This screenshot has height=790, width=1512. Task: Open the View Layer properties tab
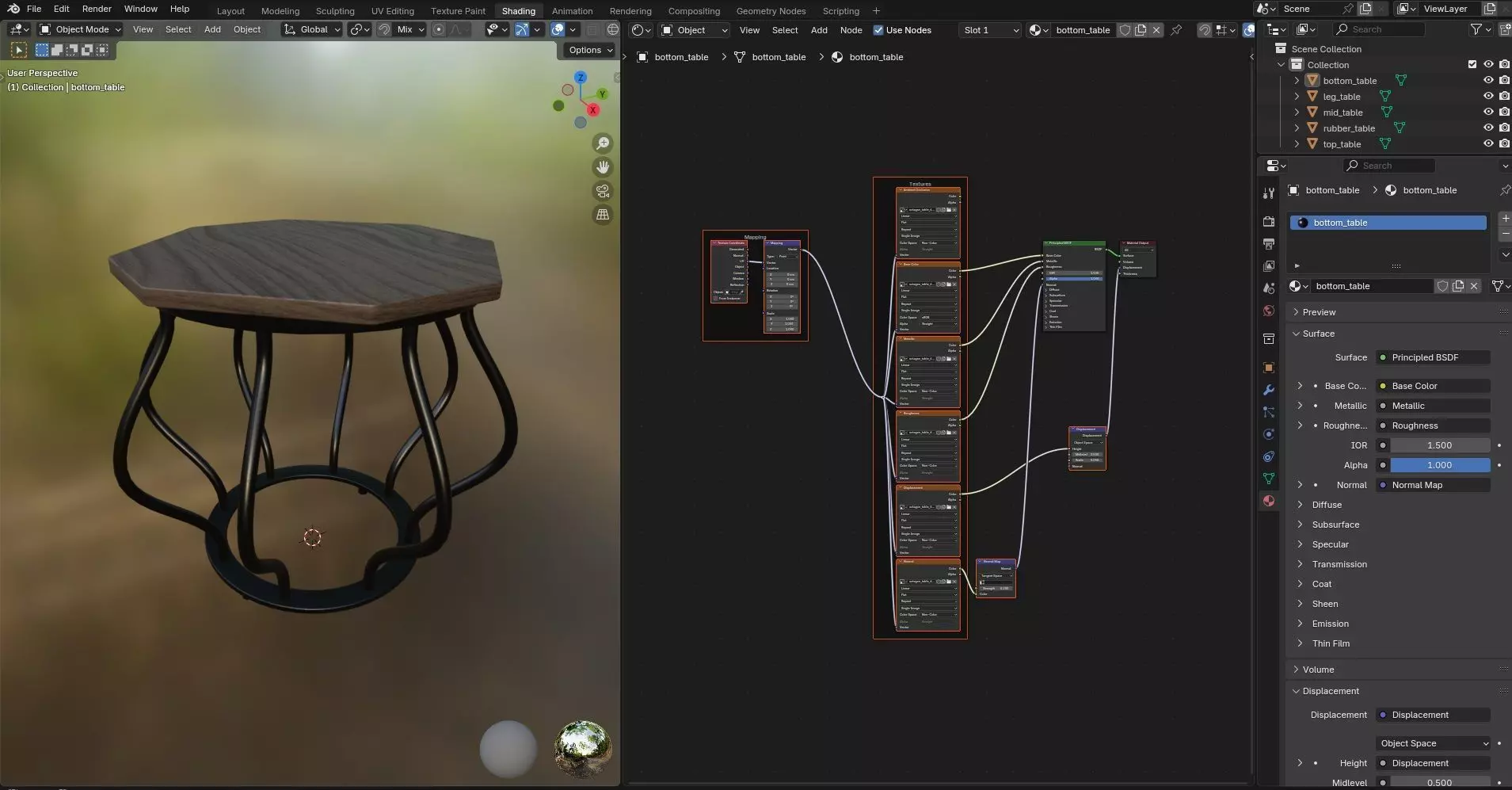click(x=1269, y=265)
